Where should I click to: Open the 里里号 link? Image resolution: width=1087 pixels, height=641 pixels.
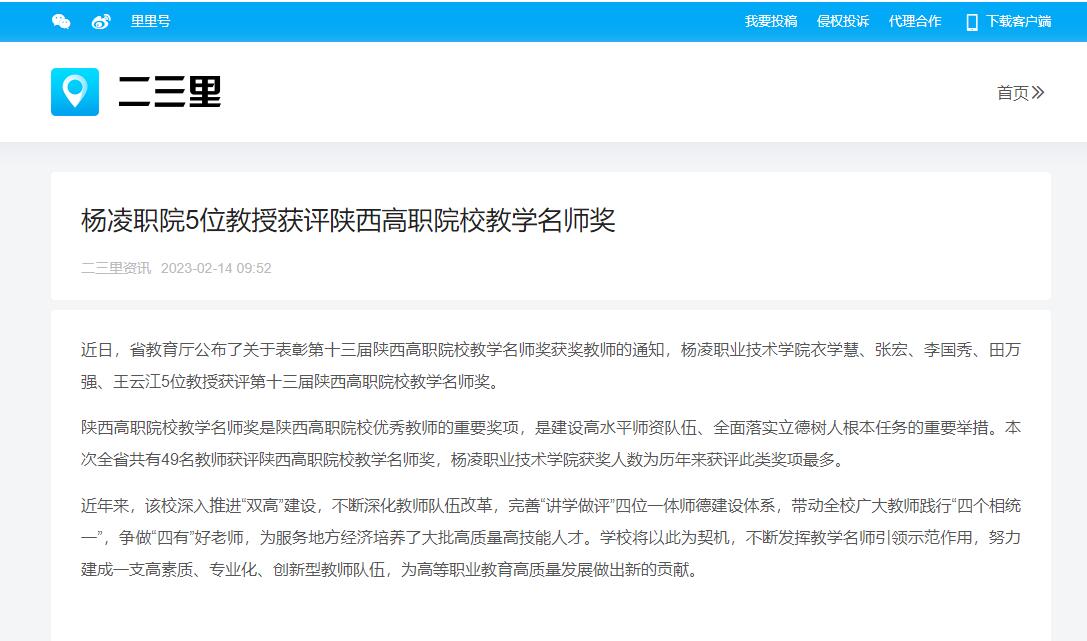150,21
